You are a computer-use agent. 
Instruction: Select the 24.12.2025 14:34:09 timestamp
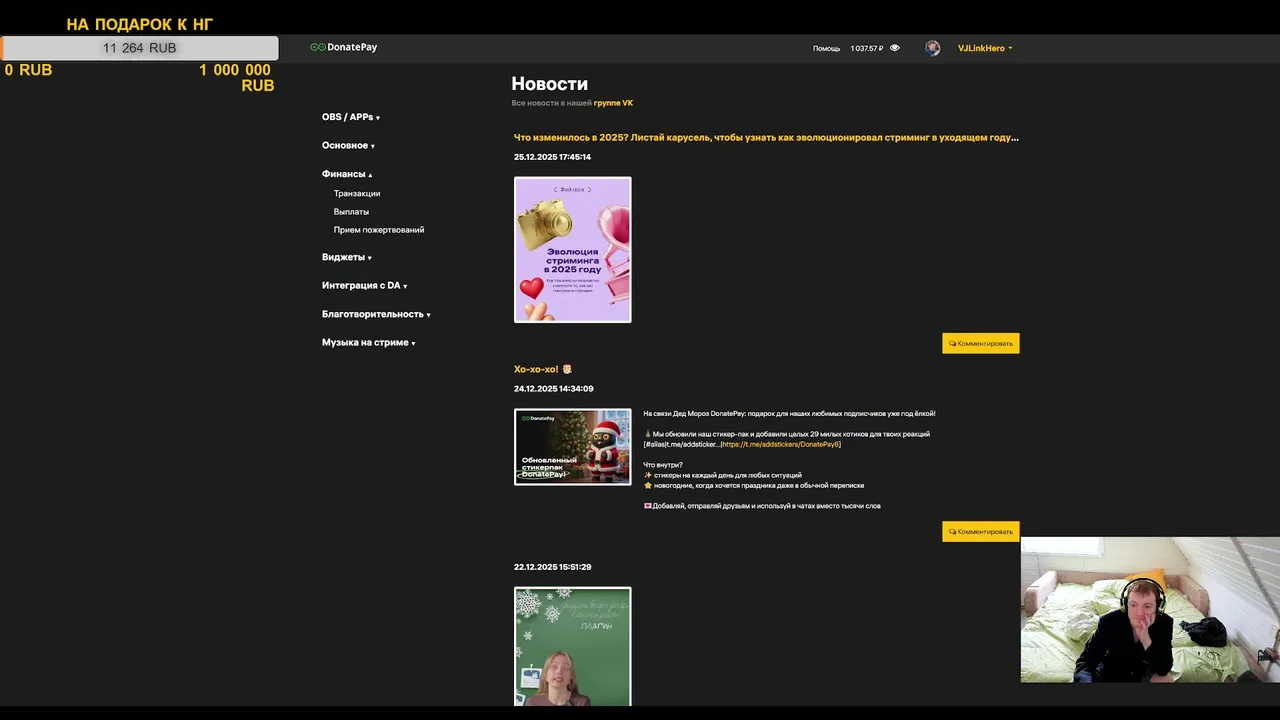tap(553, 388)
